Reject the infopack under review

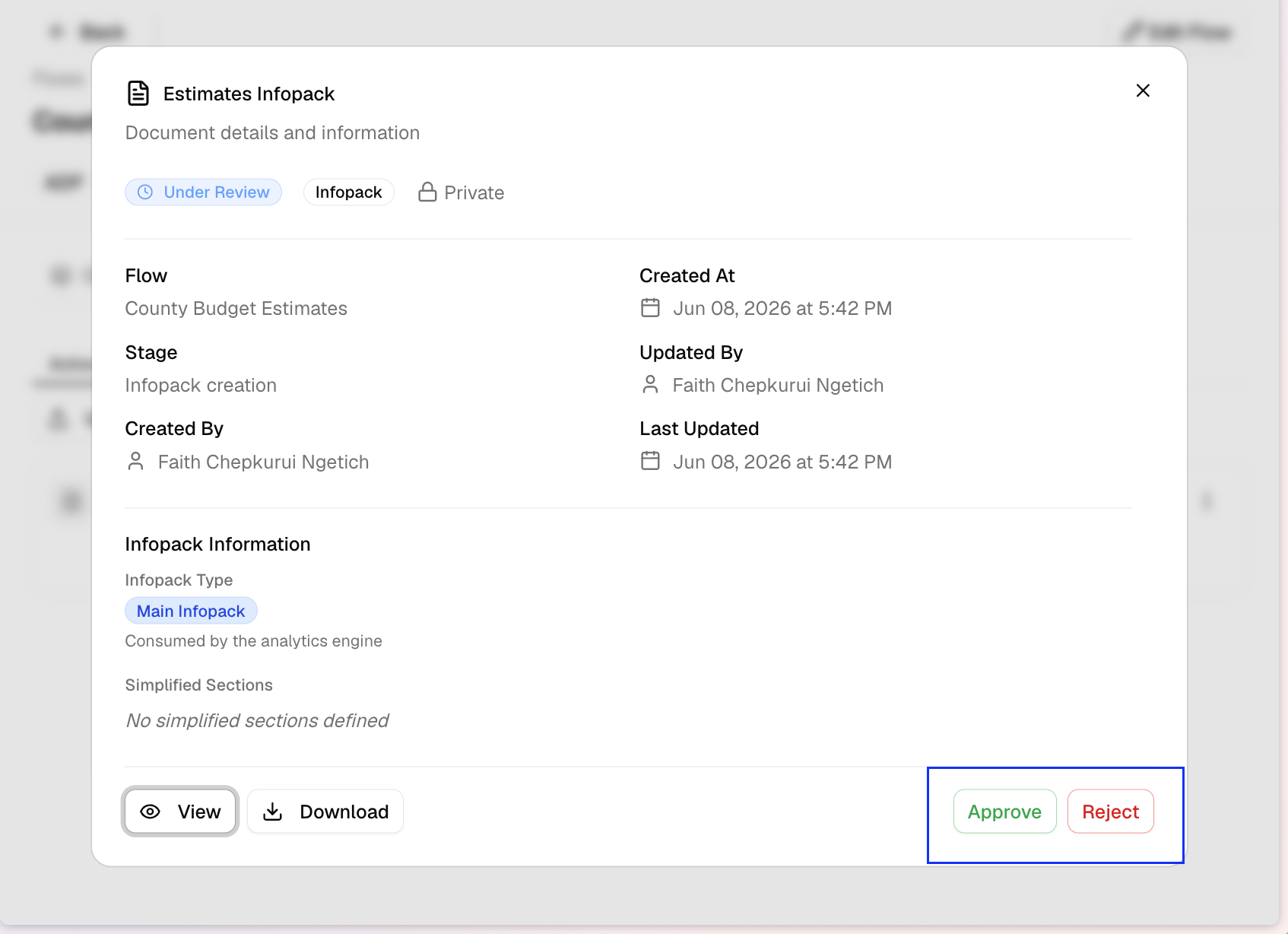(1110, 812)
